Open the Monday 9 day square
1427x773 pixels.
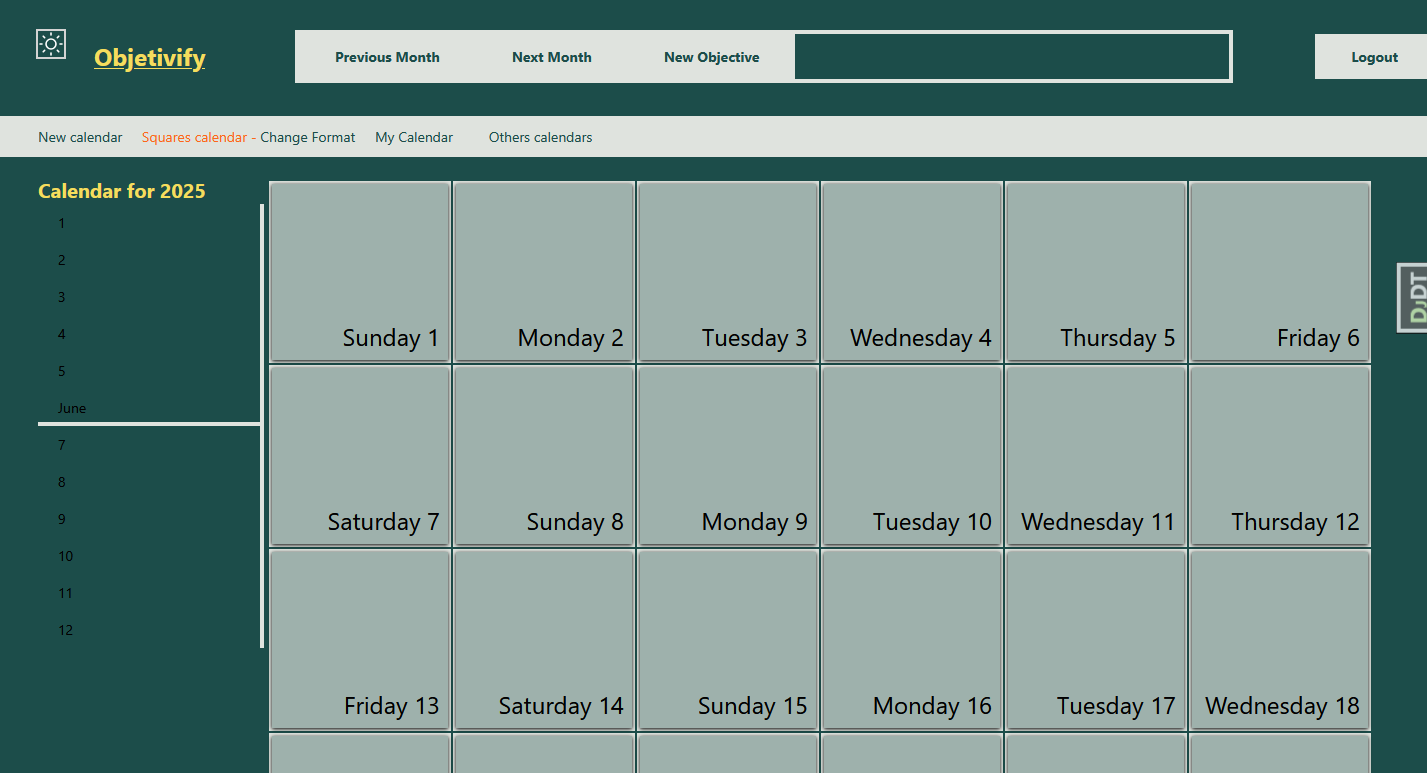728,456
